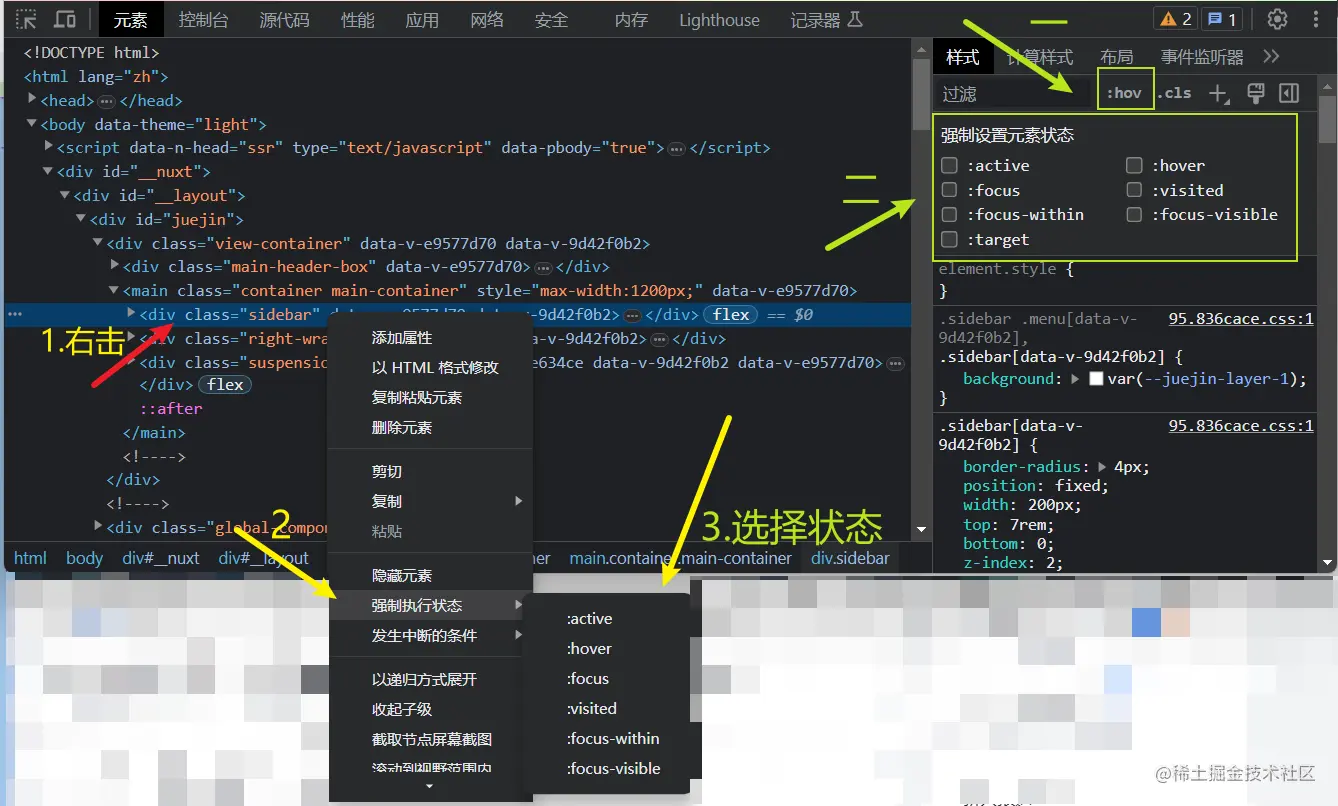The image size is (1338, 806).
Task: Open first 95.836cace.css:1 source link
Action: pos(1240,319)
